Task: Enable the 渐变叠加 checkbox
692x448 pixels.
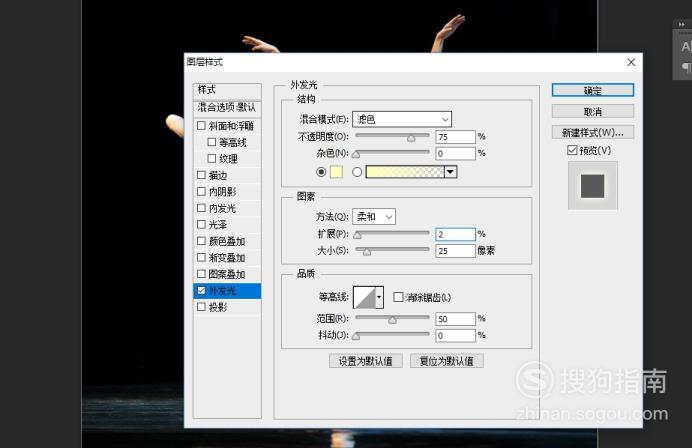Action: [201, 257]
